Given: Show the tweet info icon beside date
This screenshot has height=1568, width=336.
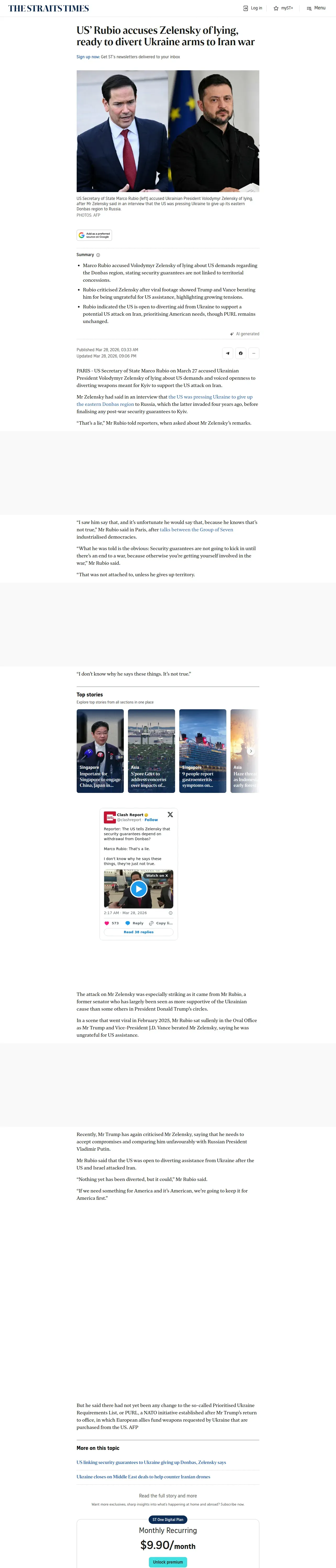Looking at the screenshot, I should coord(170,913).
